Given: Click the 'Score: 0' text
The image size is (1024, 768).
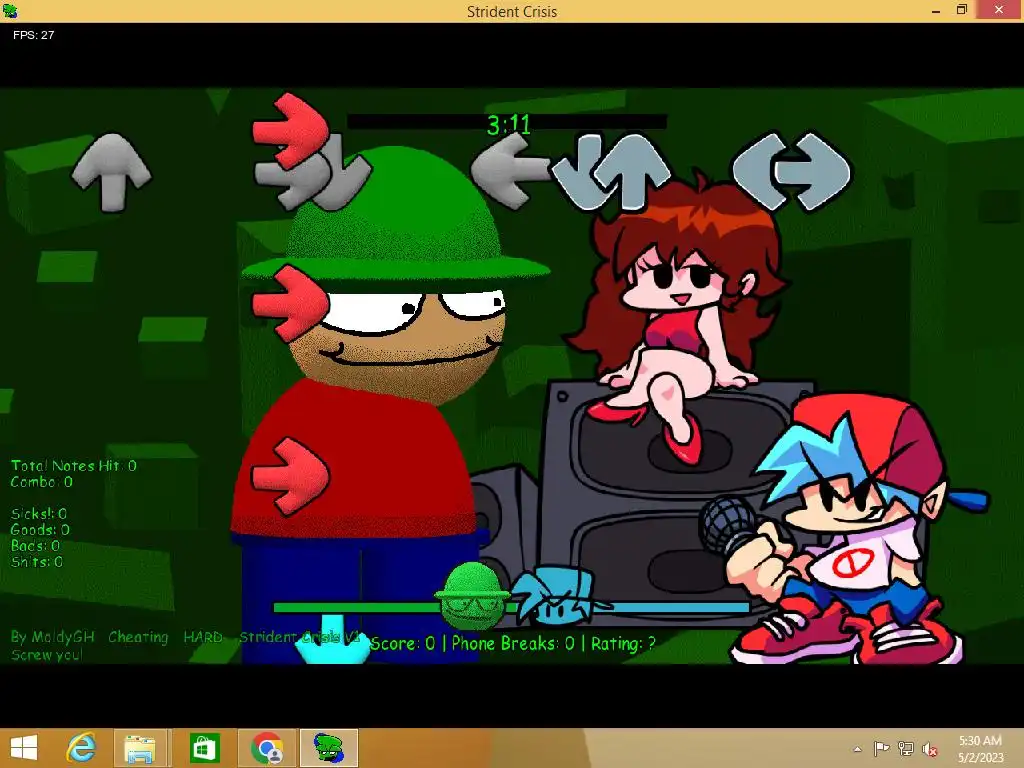Looking at the screenshot, I should pyautogui.click(x=402, y=644).
